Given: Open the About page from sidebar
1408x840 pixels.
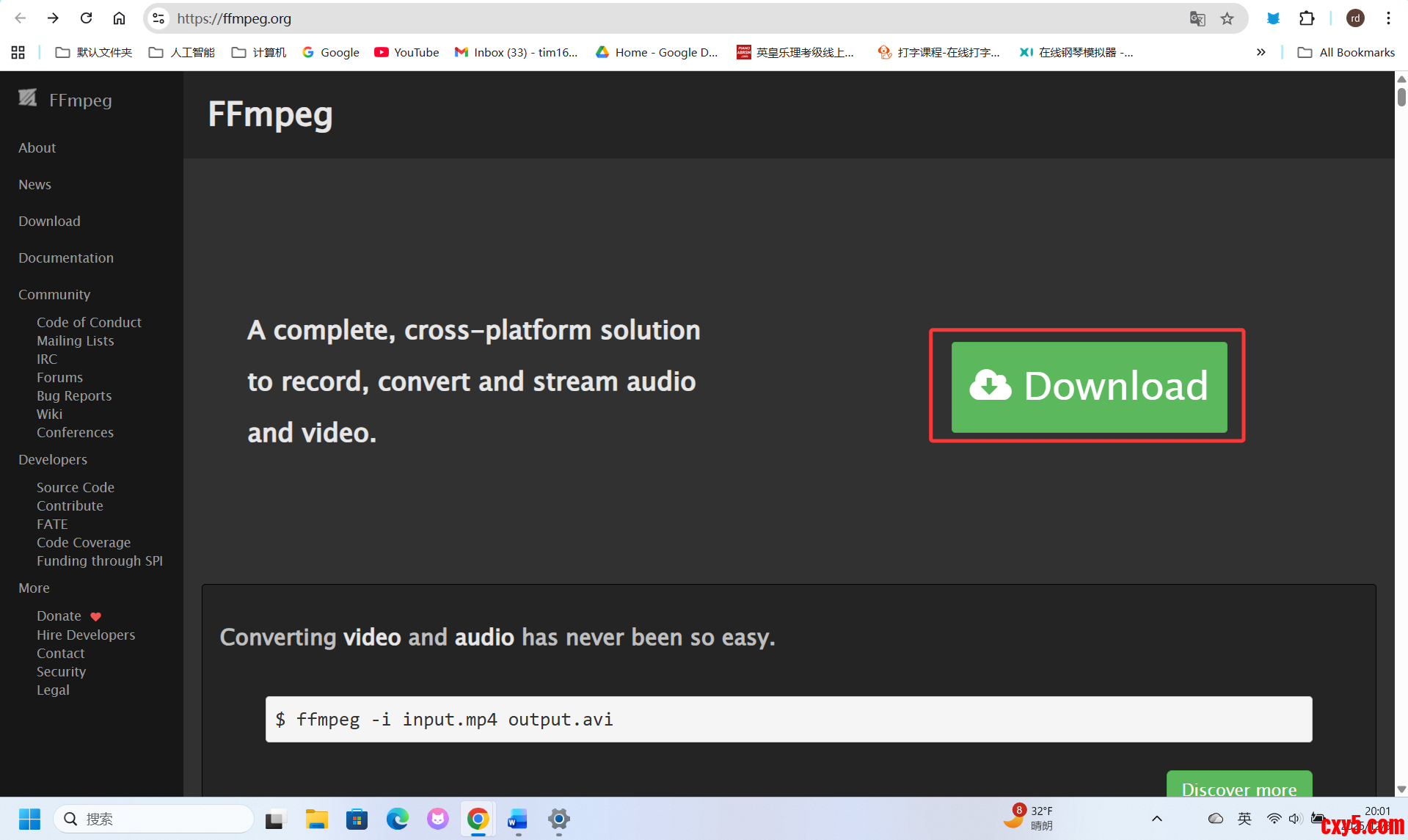Looking at the screenshot, I should tap(37, 147).
